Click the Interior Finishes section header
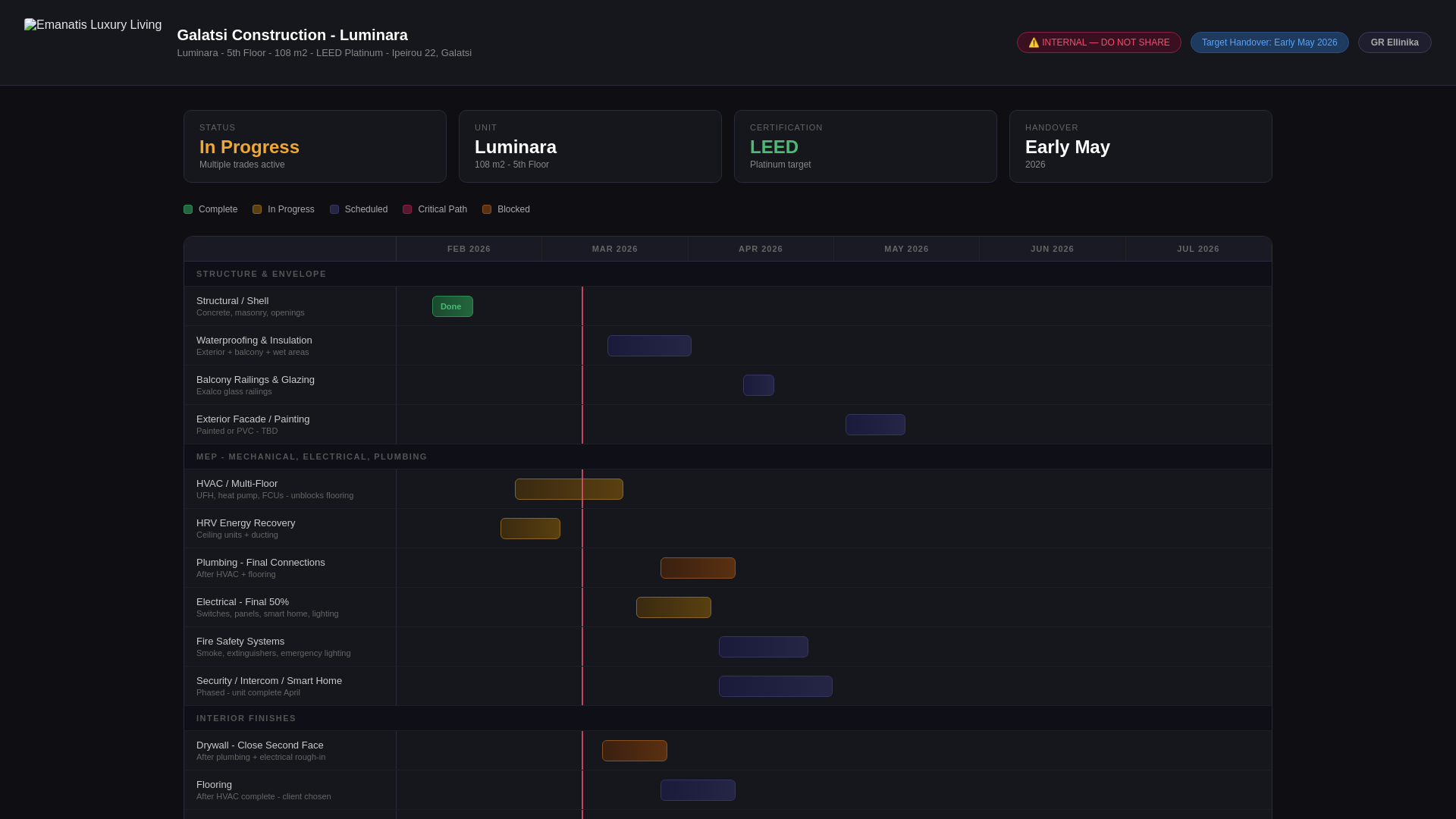The height and width of the screenshot is (819, 1456). [x=728, y=718]
